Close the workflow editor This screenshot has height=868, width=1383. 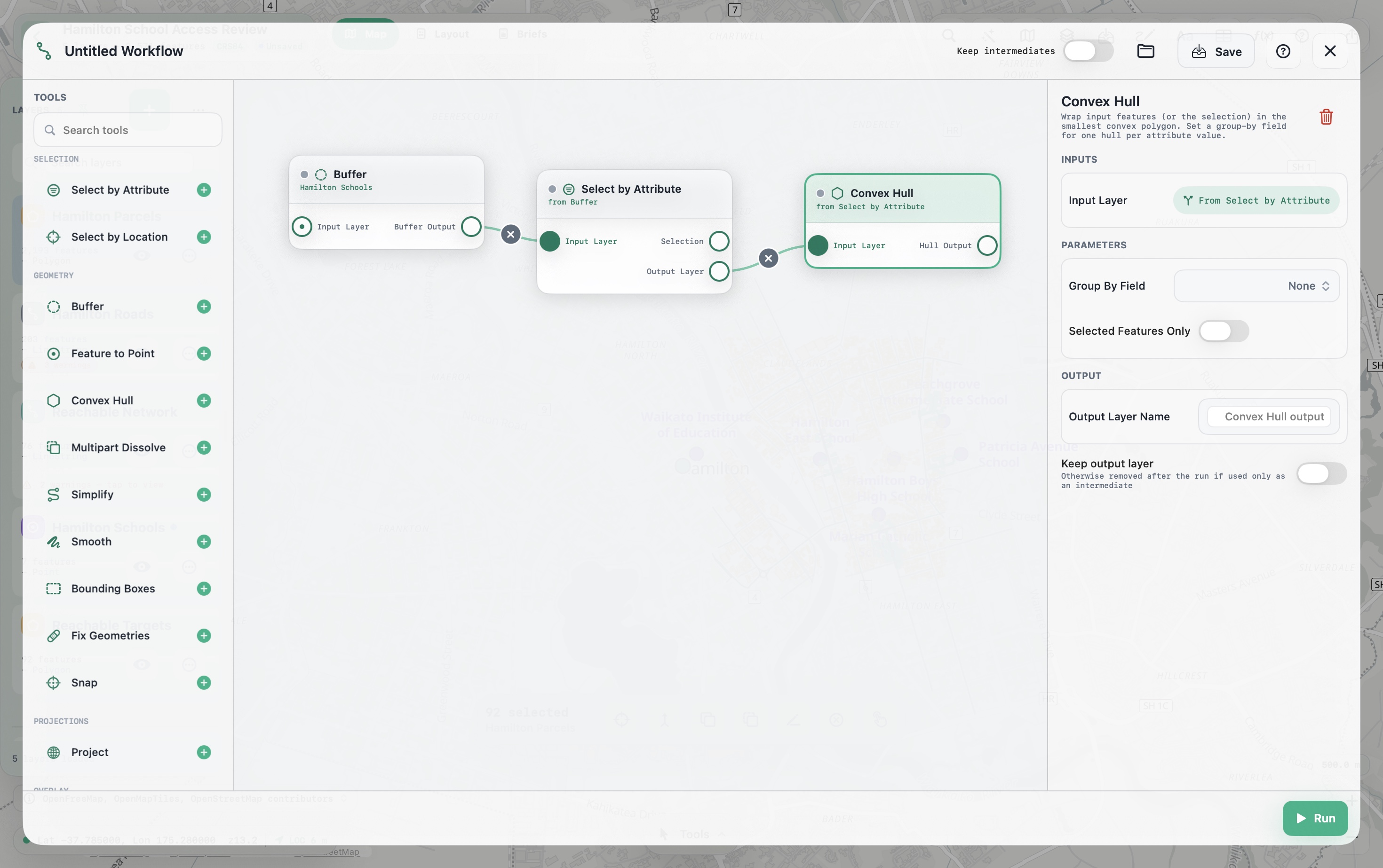coord(1329,51)
